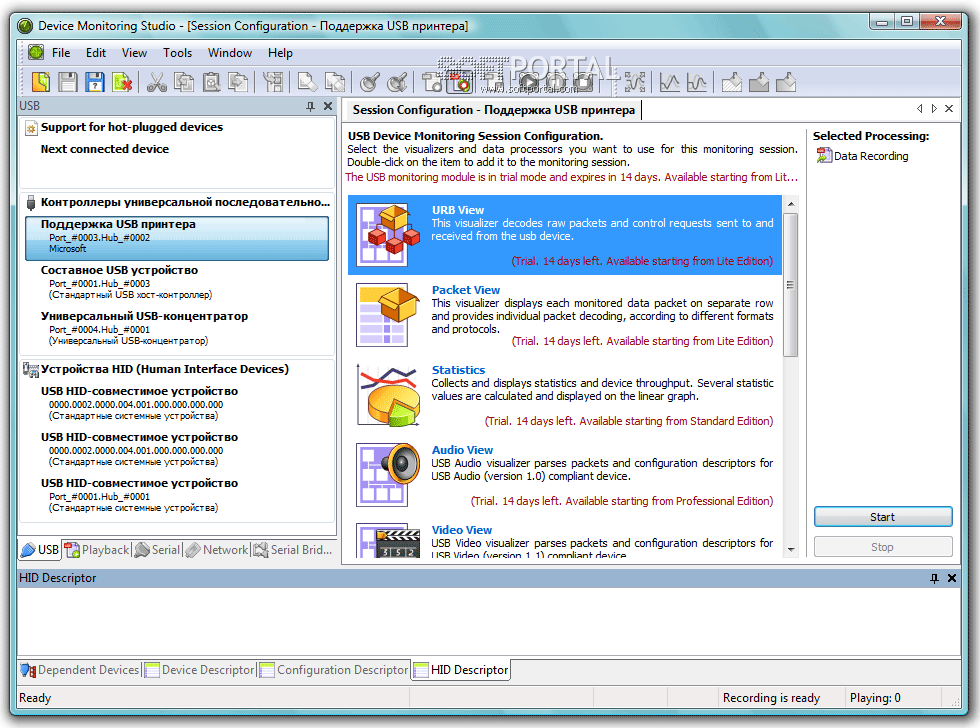Select Универсальный USB-концентратор device

(177, 328)
